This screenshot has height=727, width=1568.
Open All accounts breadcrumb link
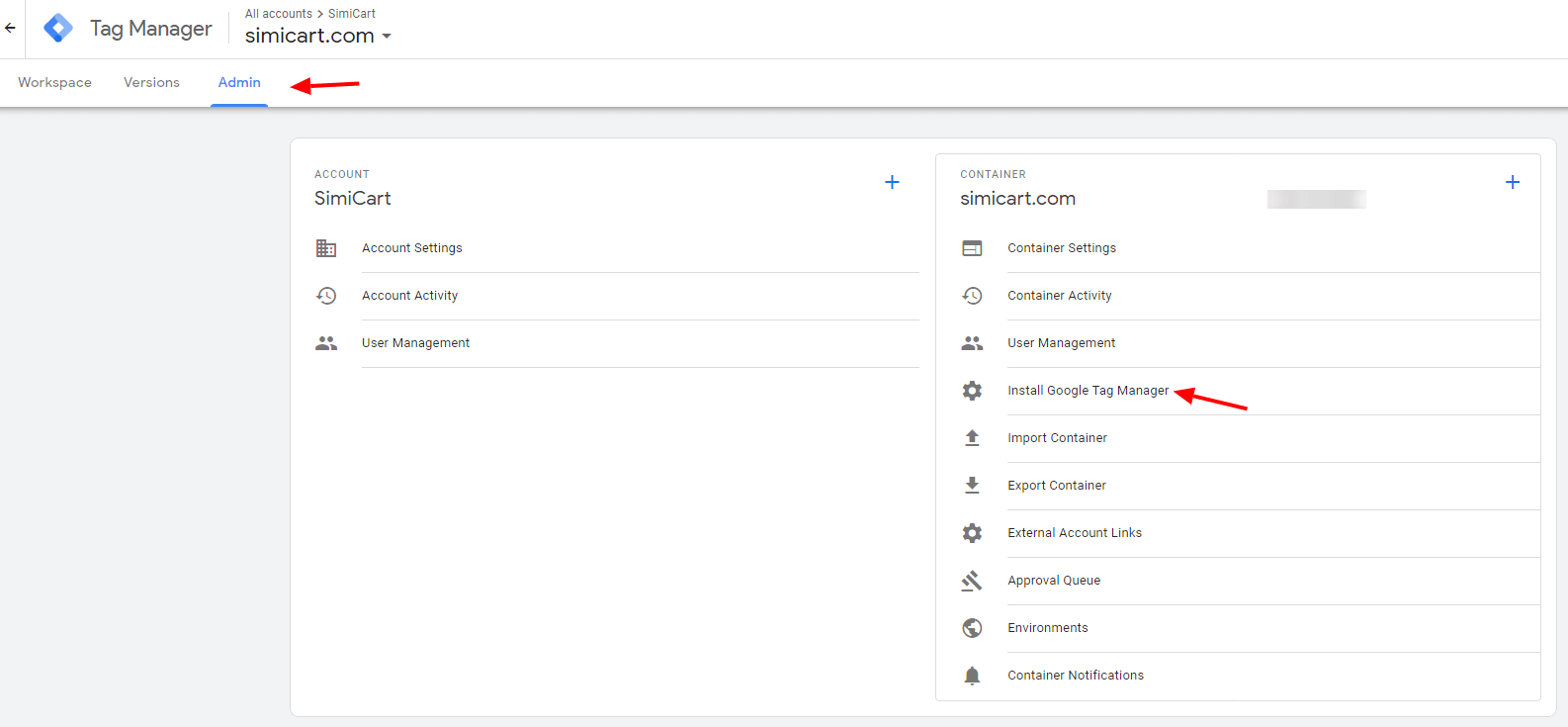tap(279, 14)
